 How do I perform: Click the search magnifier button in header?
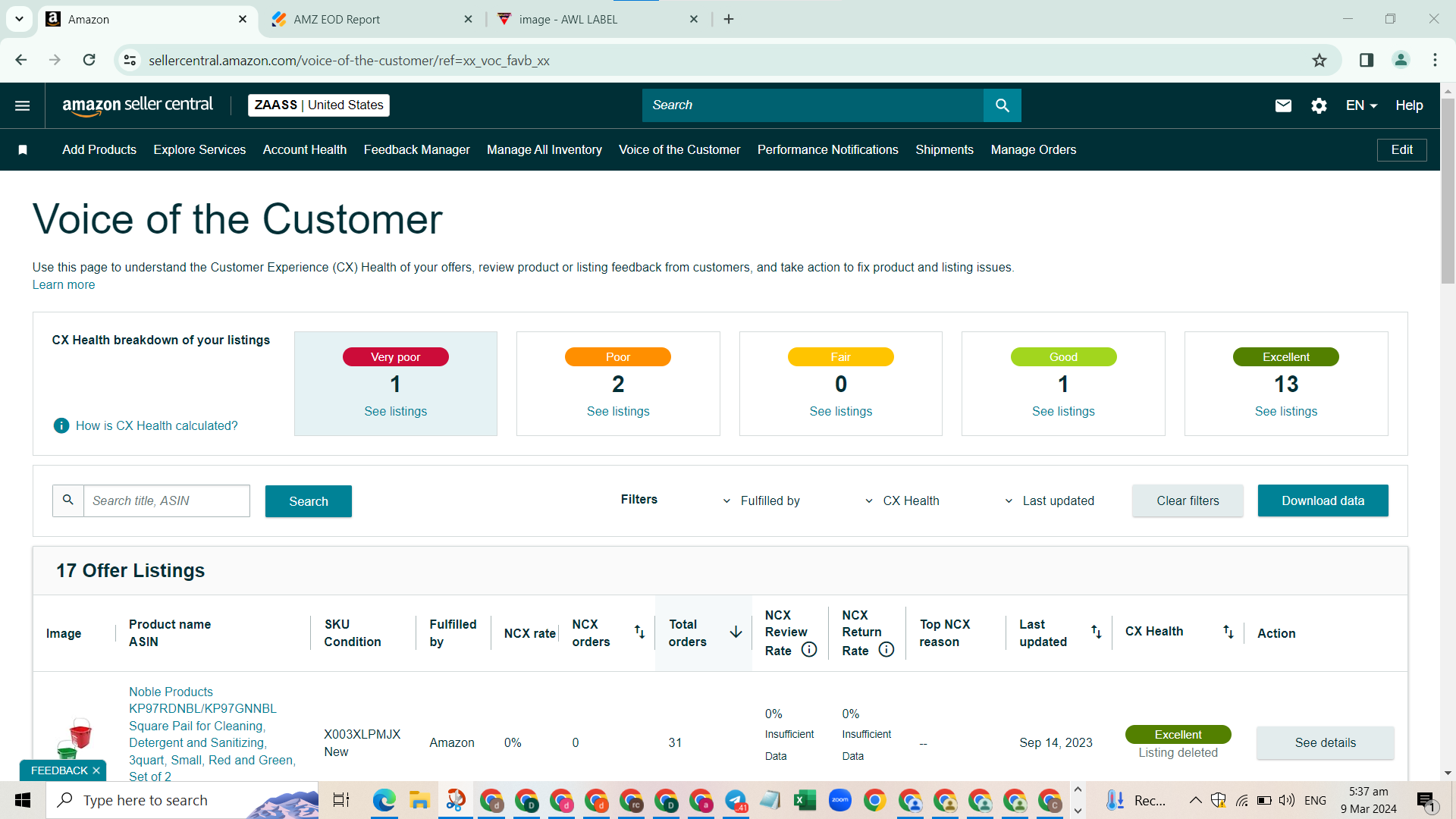(x=1003, y=105)
